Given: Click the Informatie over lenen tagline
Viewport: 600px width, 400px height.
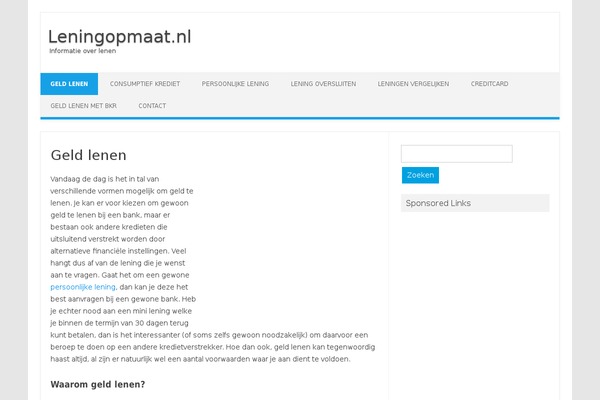Looking at the screenshot, I should (83, 51).
